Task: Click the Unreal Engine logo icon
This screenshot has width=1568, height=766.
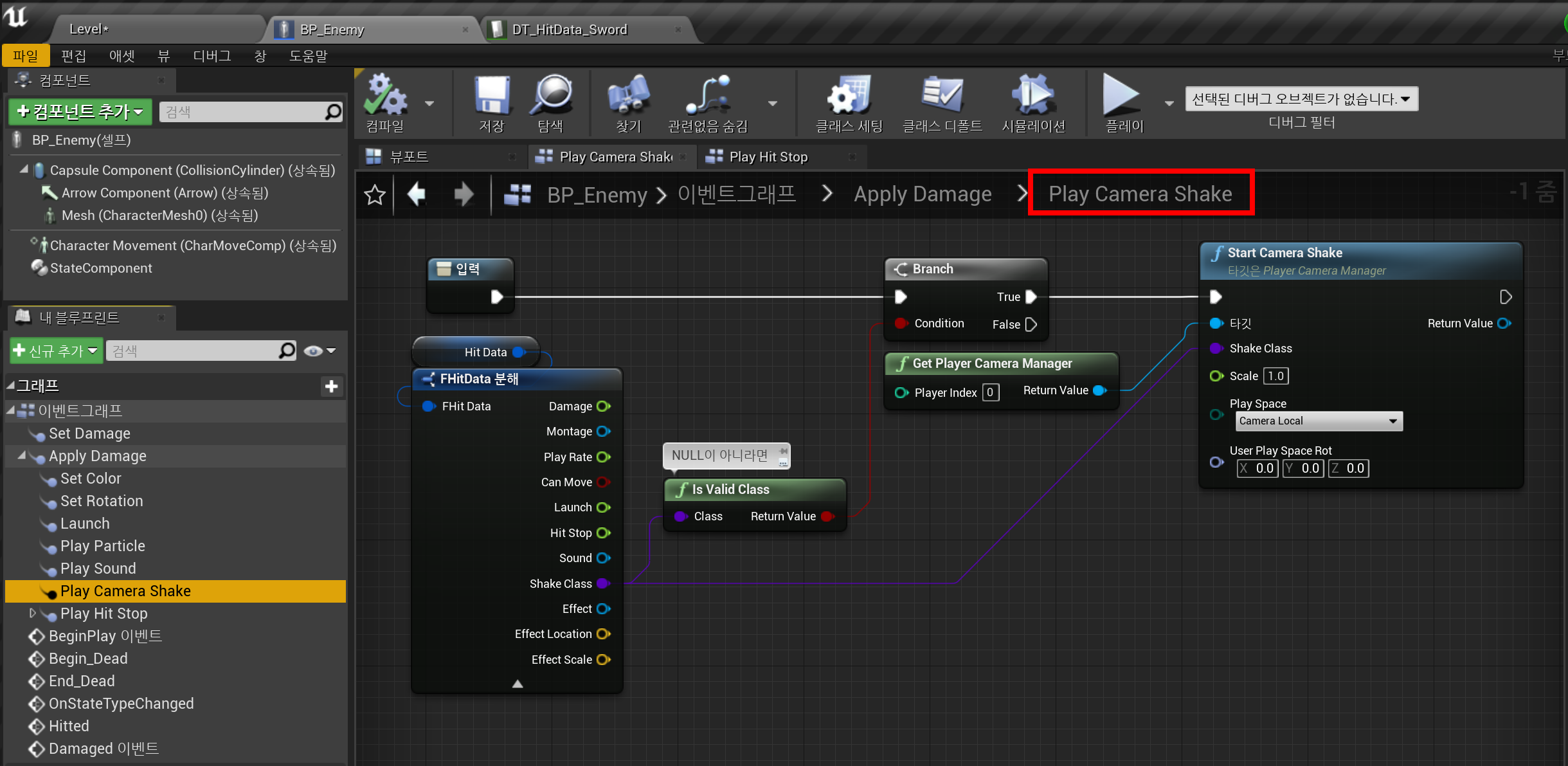Action: tap(15, 17)
